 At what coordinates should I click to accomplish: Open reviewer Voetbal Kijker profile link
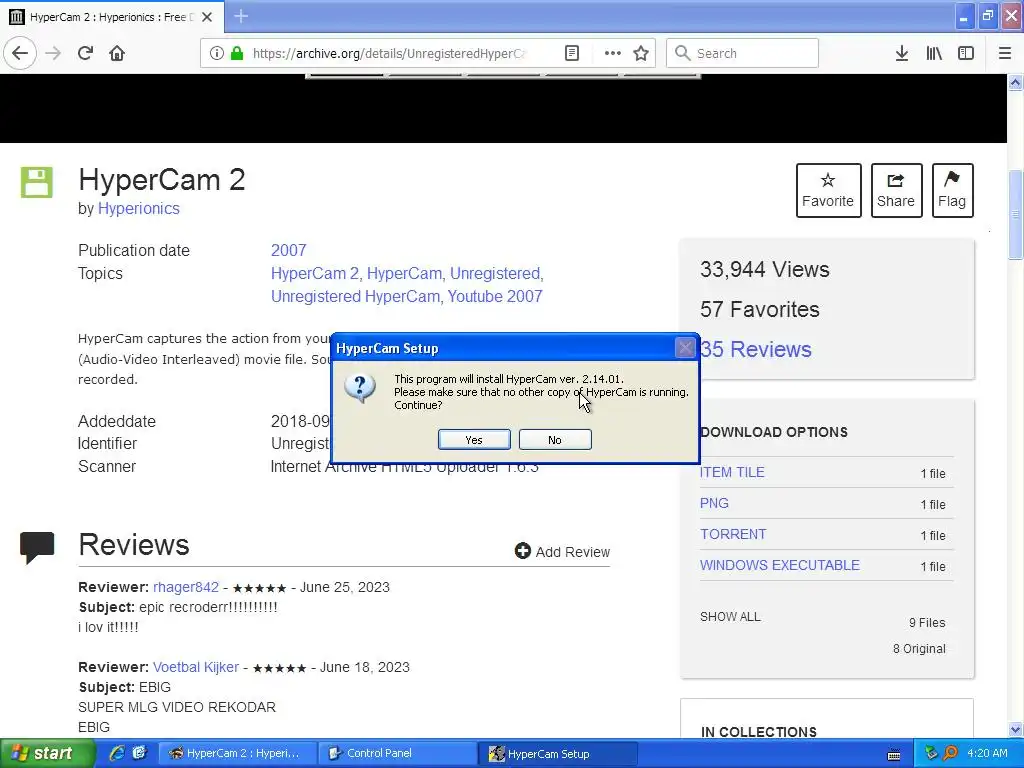pyautogui.click(x=196, y=667)
